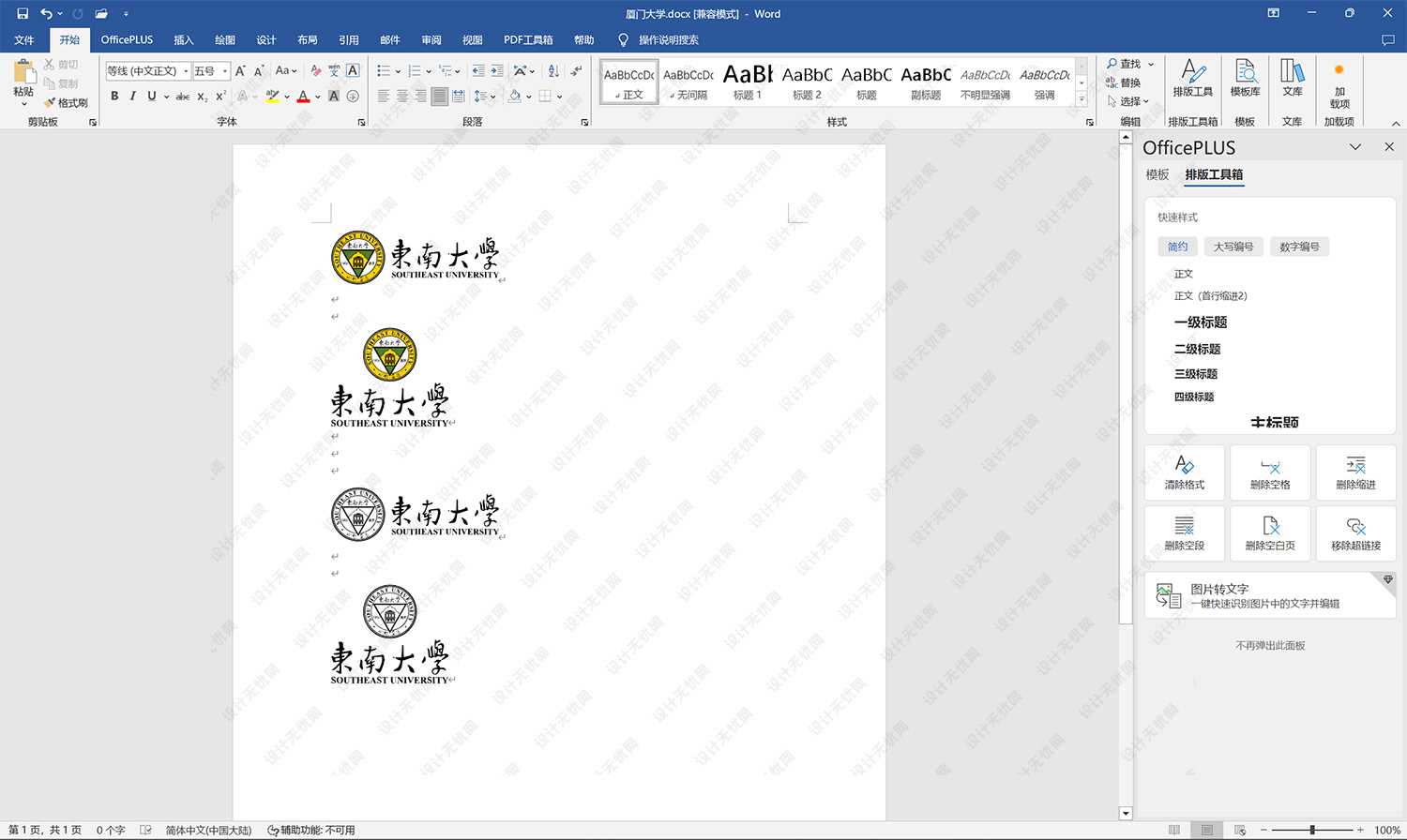
Task: Click Replace (替换)
Action: point(1124,82)
